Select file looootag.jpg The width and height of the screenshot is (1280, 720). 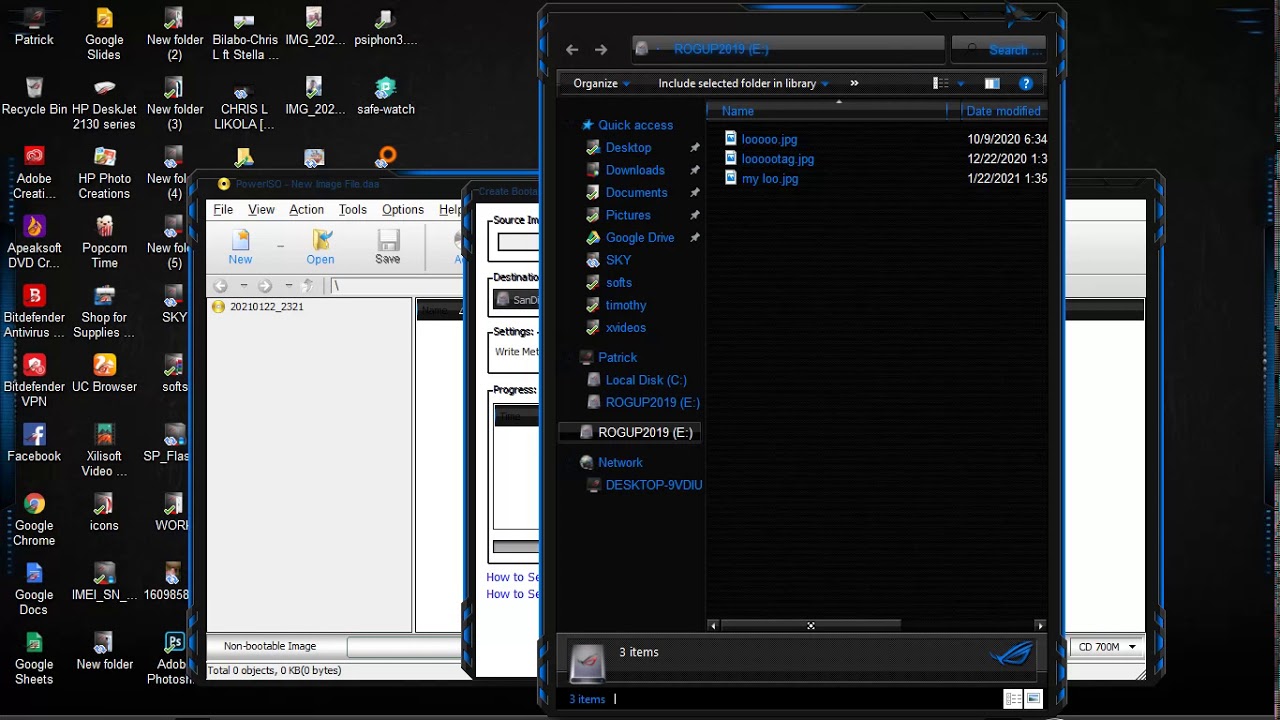tap(778, 159)
